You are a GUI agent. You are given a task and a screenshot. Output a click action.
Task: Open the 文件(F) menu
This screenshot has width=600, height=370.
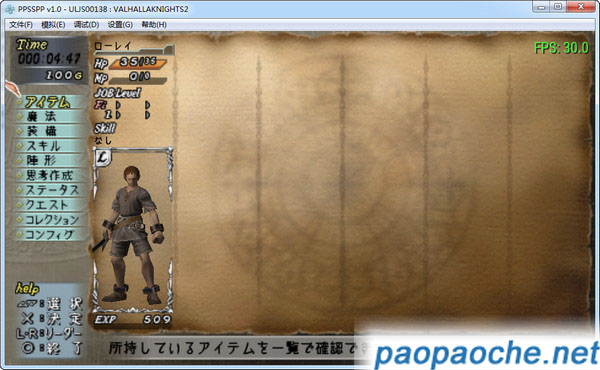pyautogui.click(x=21, y=25)
